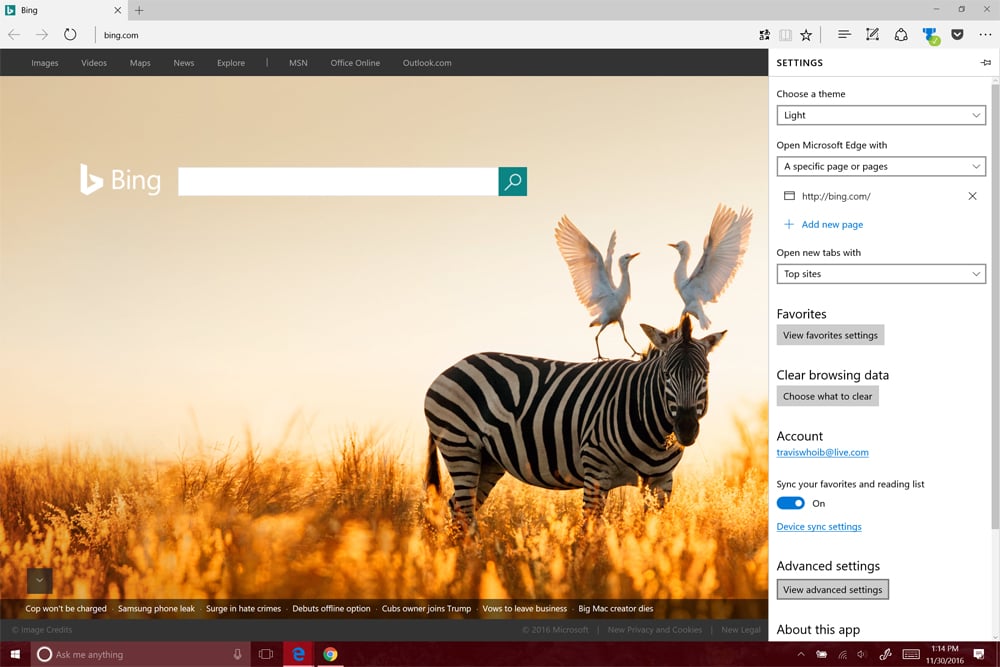Viewport: 1000px width, 667px height.
Task: Click traviswhoib@live.com account link
Action: [822, 452]
